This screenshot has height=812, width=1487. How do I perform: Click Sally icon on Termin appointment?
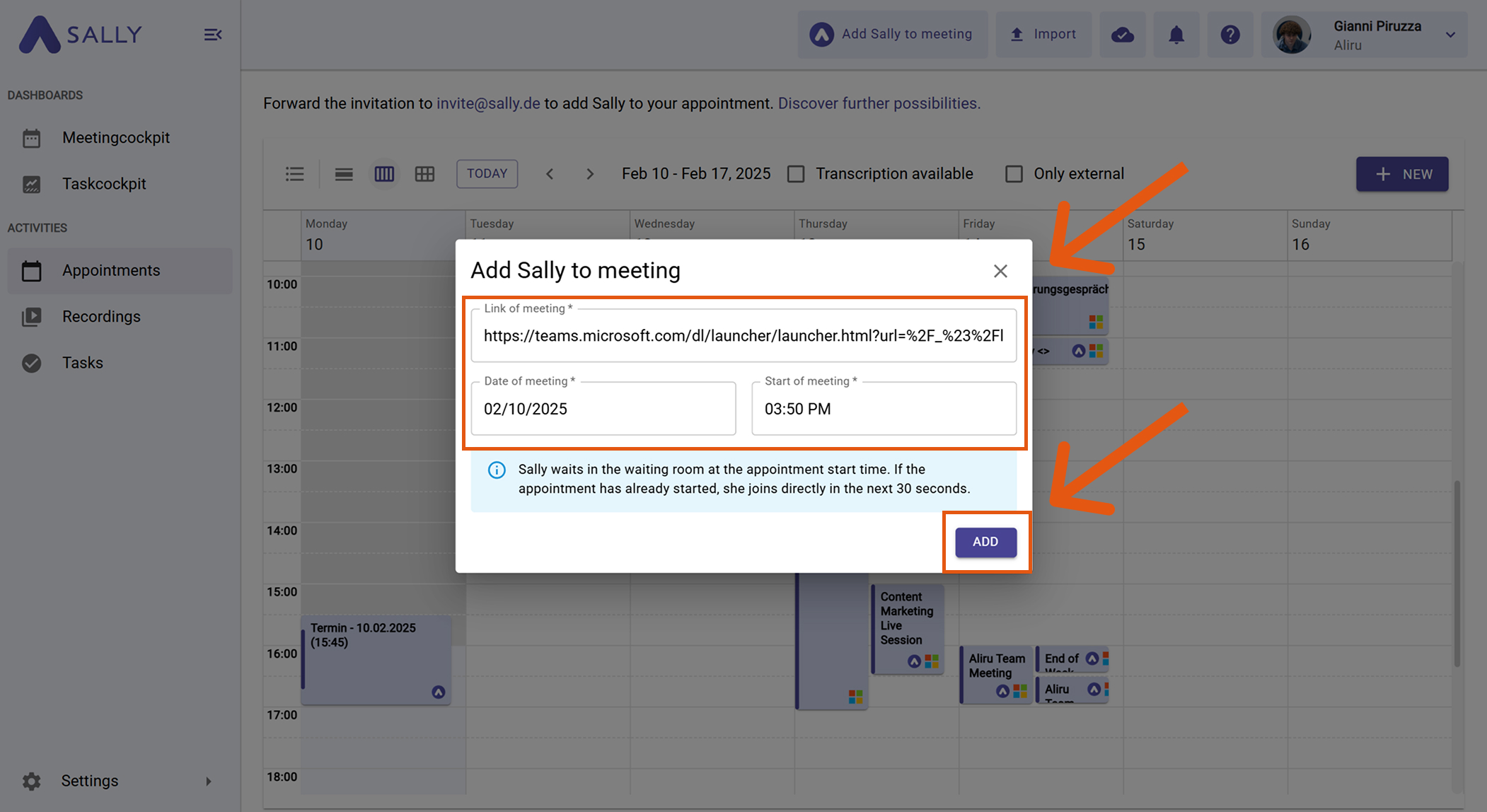[x=439, y=692]
